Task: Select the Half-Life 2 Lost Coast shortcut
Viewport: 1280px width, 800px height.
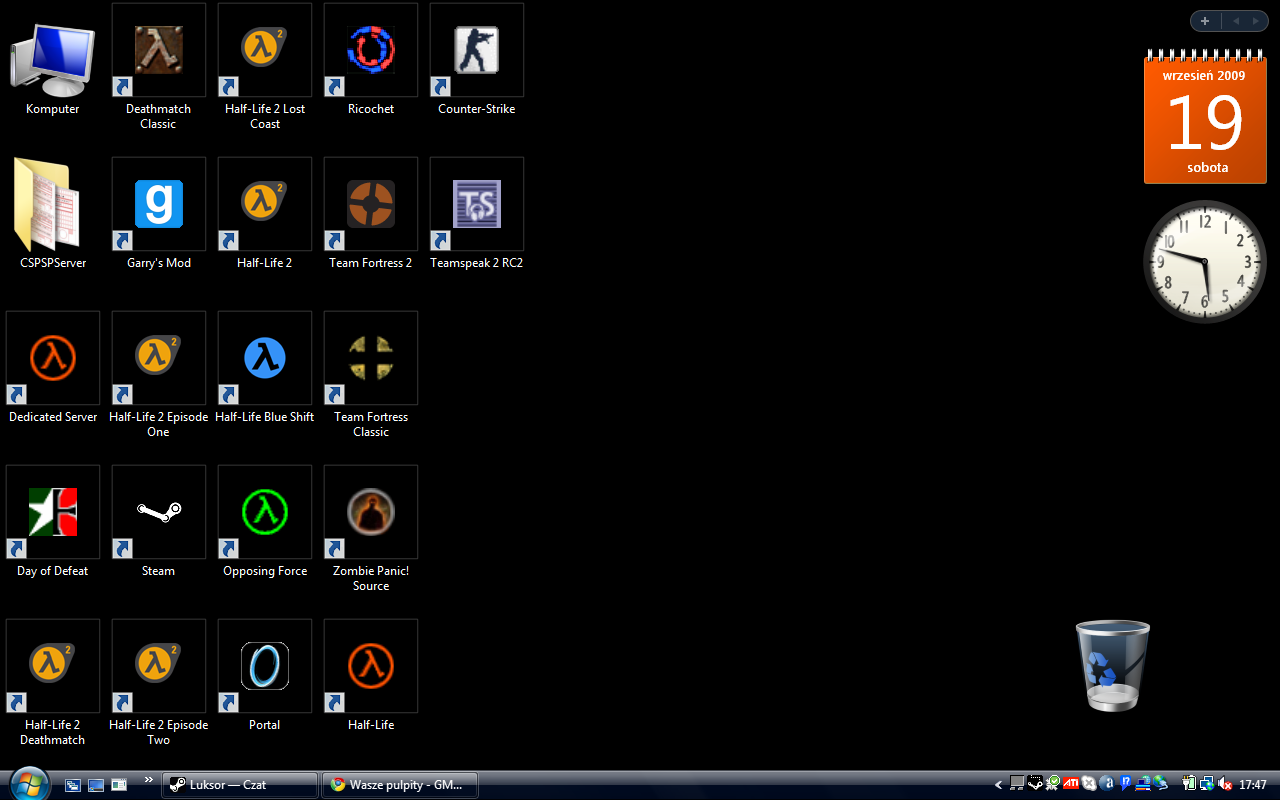Action: click(265, 68)
